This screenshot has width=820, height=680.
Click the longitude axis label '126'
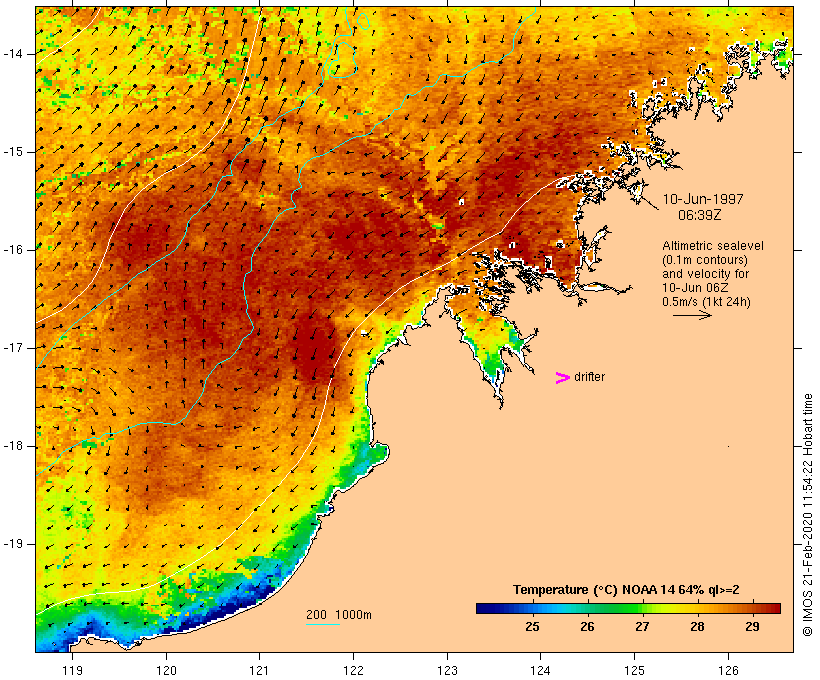coord(728,670)
